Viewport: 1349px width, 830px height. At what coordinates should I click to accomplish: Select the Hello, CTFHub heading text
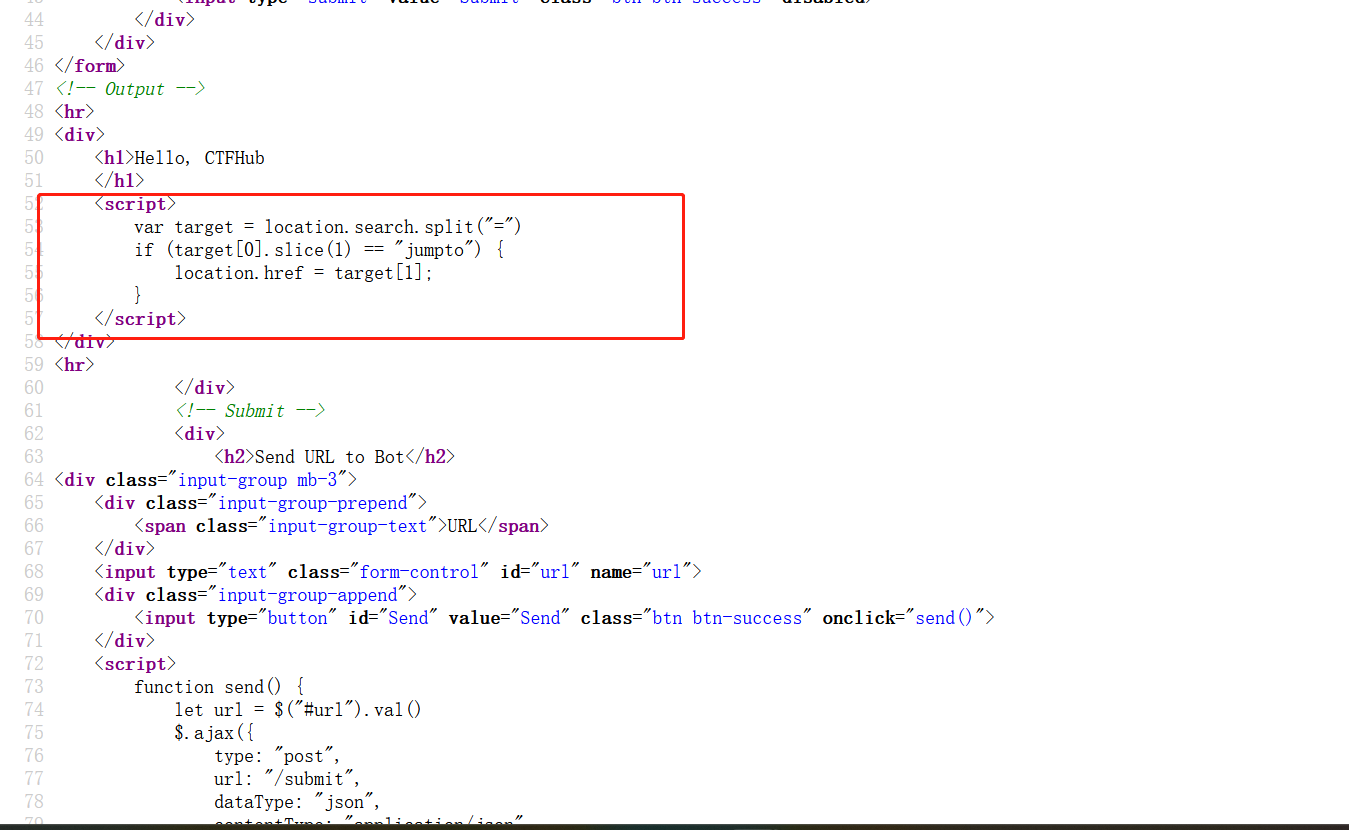[x=202, y=157]
